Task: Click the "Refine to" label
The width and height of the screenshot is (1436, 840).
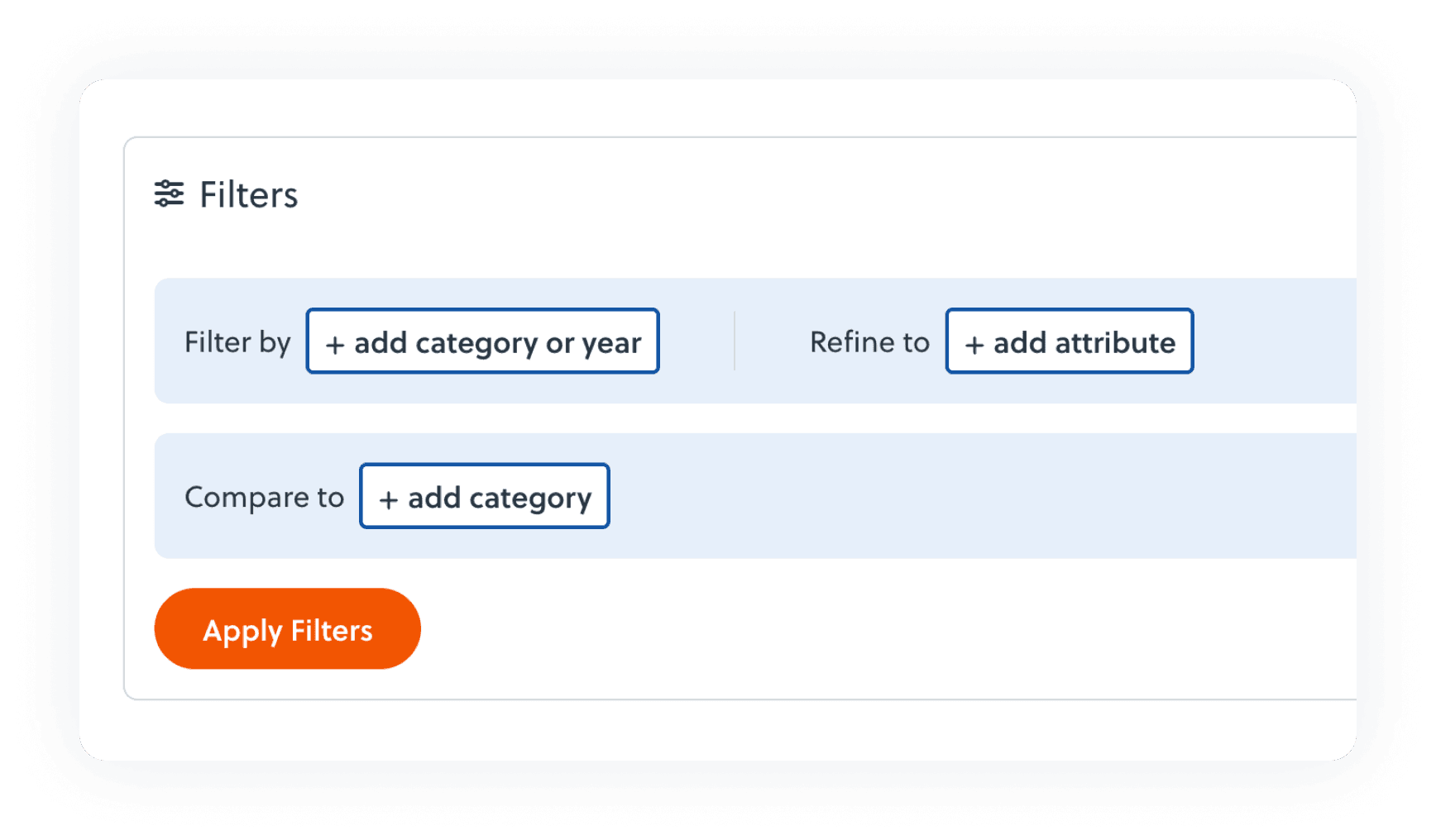Action: [869, 342]
